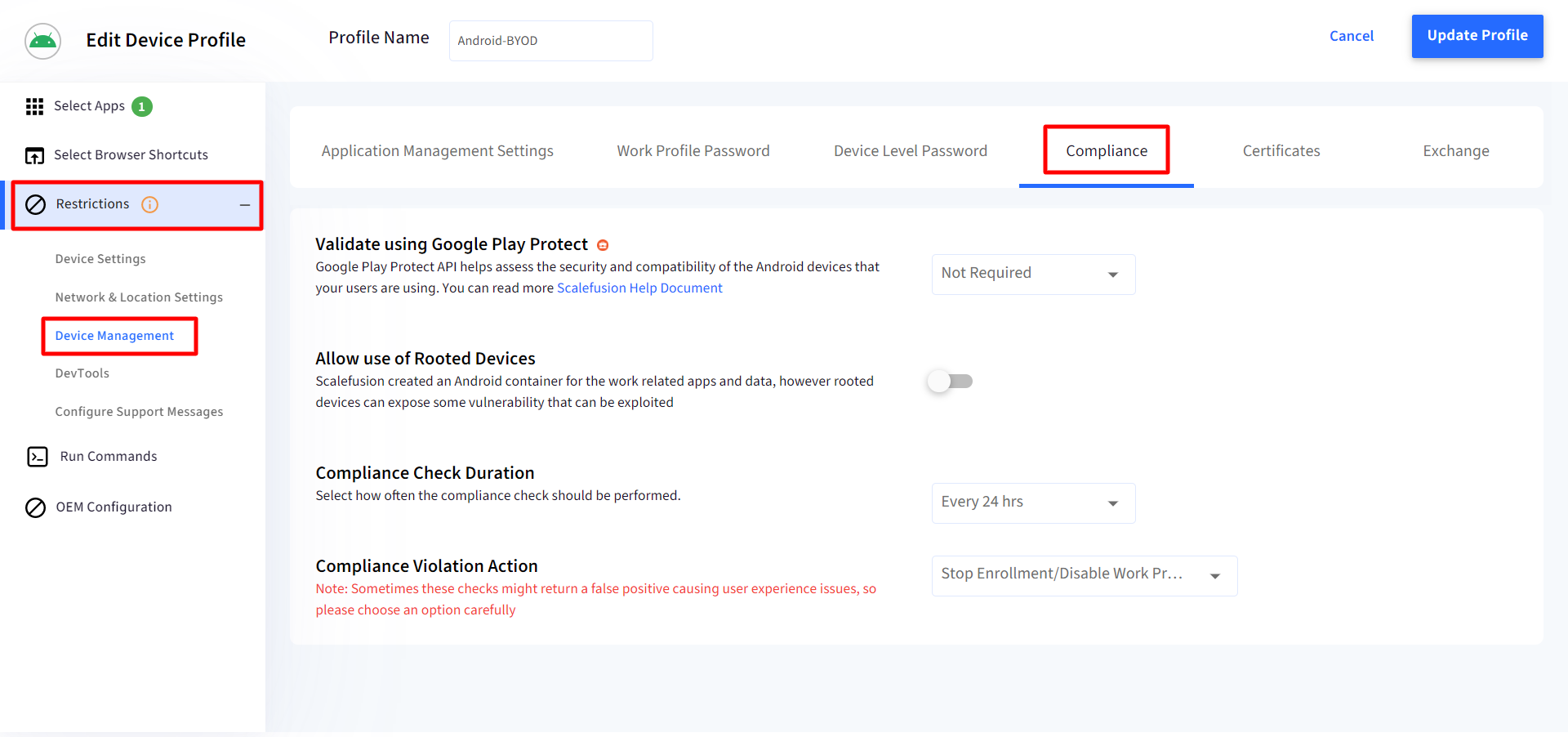The height and width of the screenshot is (737, 1568).
Task: Click the red Note warning text
Action: (x=595, y=599)
